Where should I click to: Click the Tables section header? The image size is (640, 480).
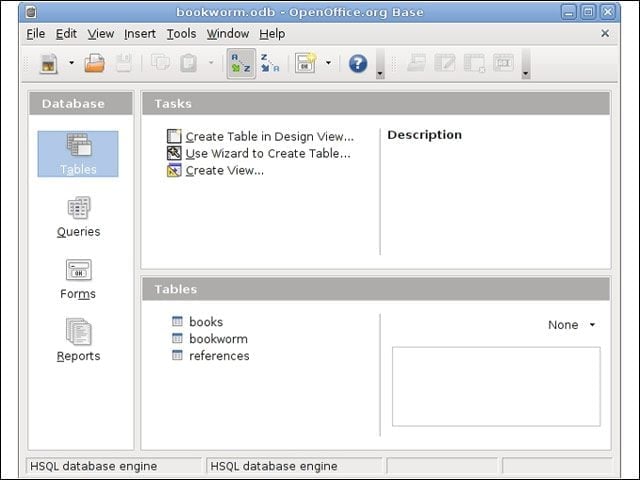[x=376, y=289]
